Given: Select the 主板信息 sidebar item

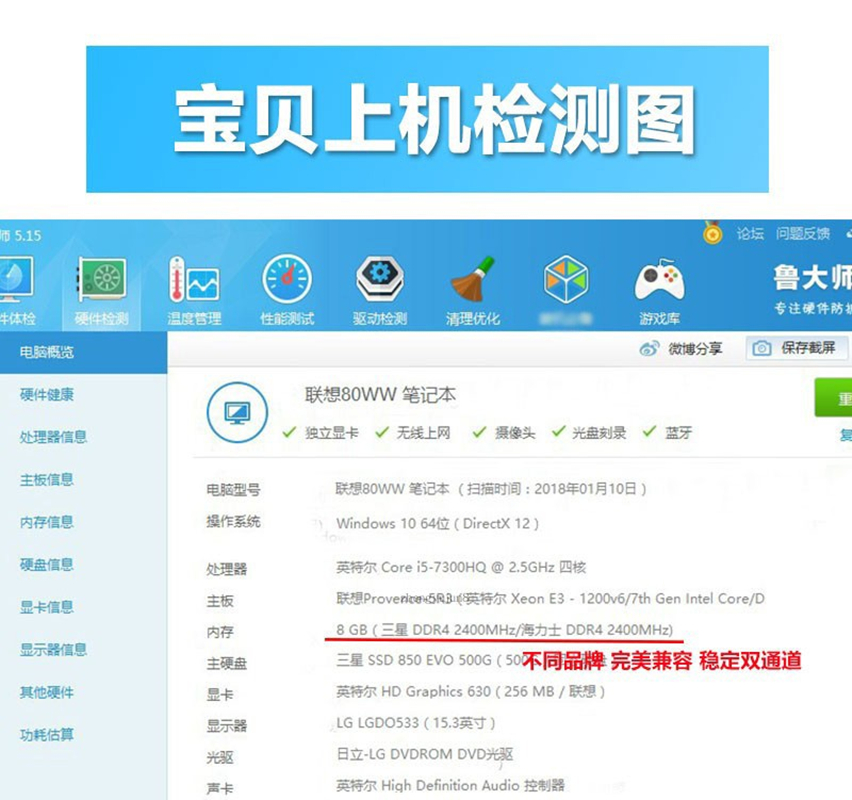Looking at the screenshot, I should coord(47,479).
